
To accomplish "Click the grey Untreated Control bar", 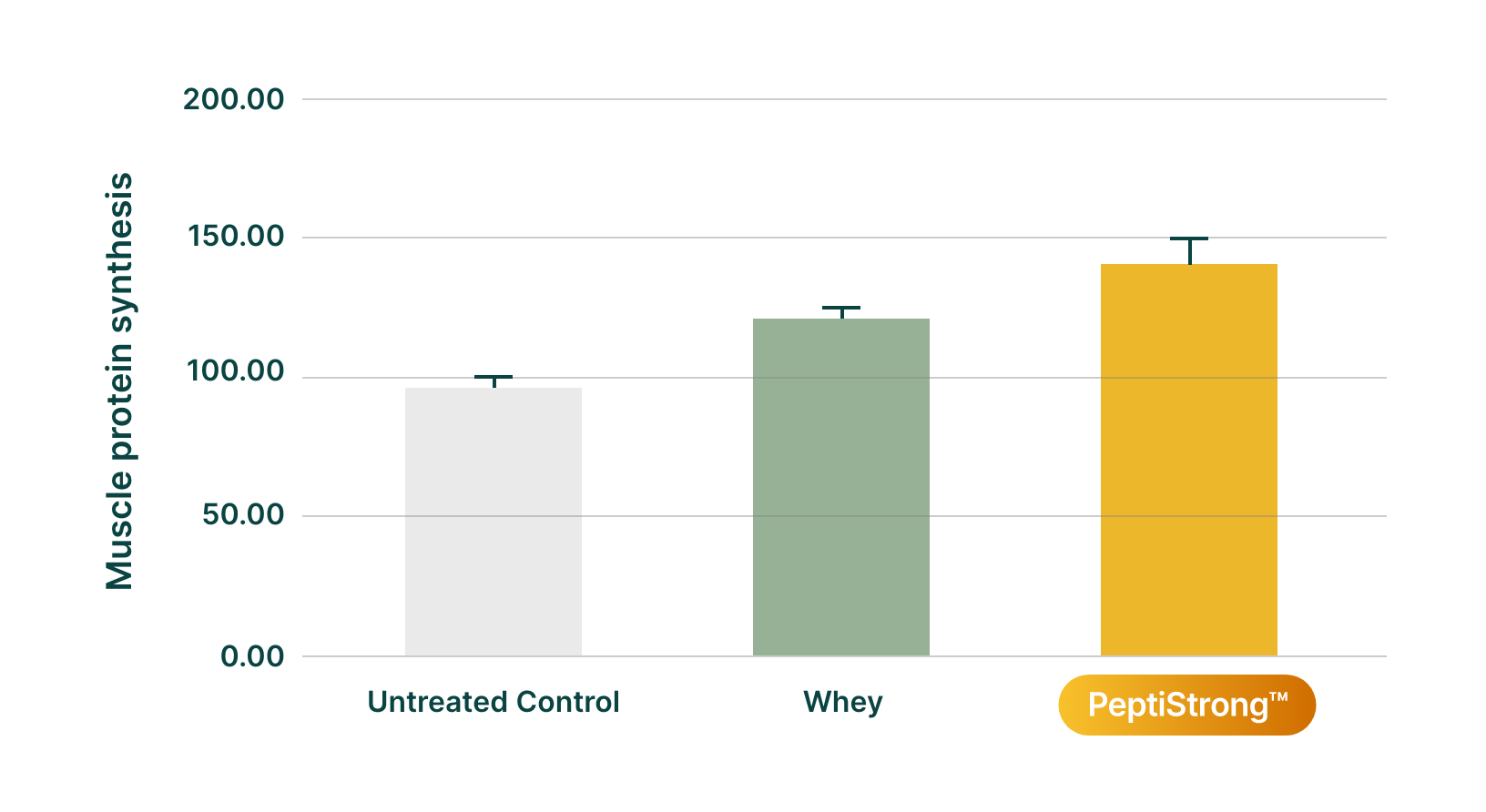I will pyautogui.click(x=494, y=522).
